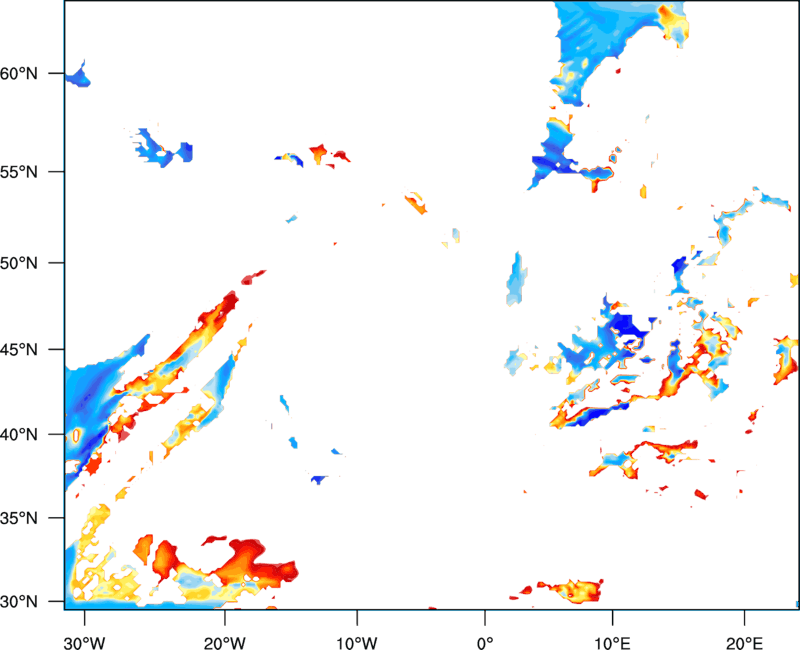This screenshot has height=650, width=800.
Task: Click the 20°E longitude label
Action: tap(744, 643)
